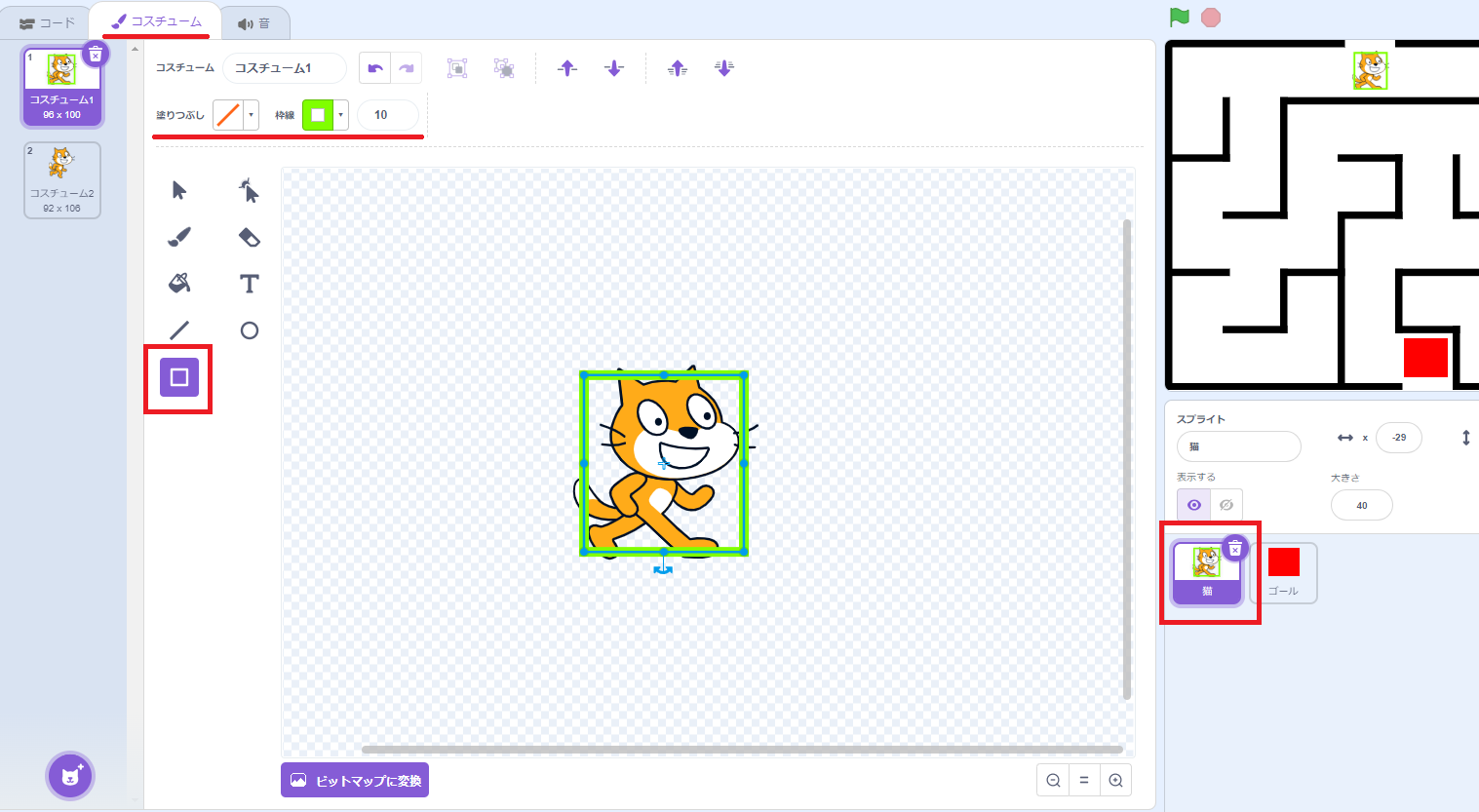Screen dimensions: 1479x812
Task: Expand the sprite creation cat menu
Action: pos(70,775)
